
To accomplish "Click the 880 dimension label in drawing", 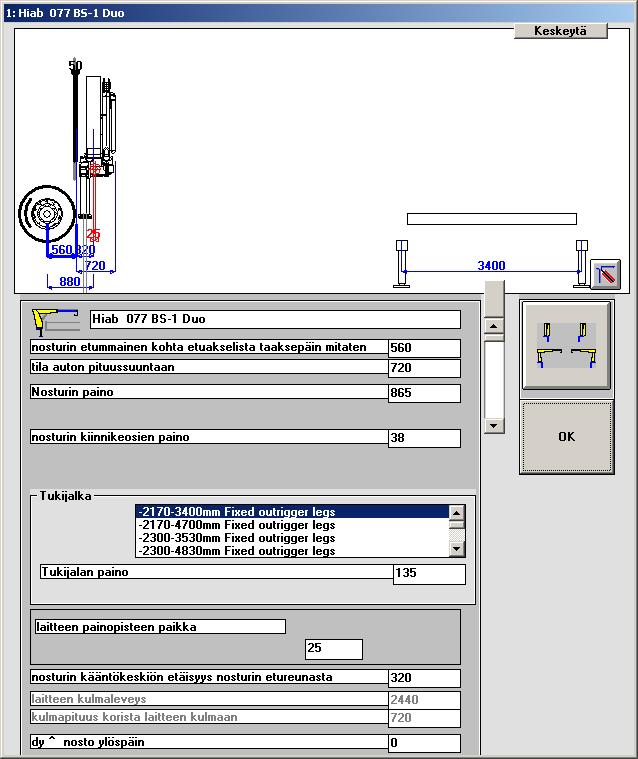I will pos(70,282).
